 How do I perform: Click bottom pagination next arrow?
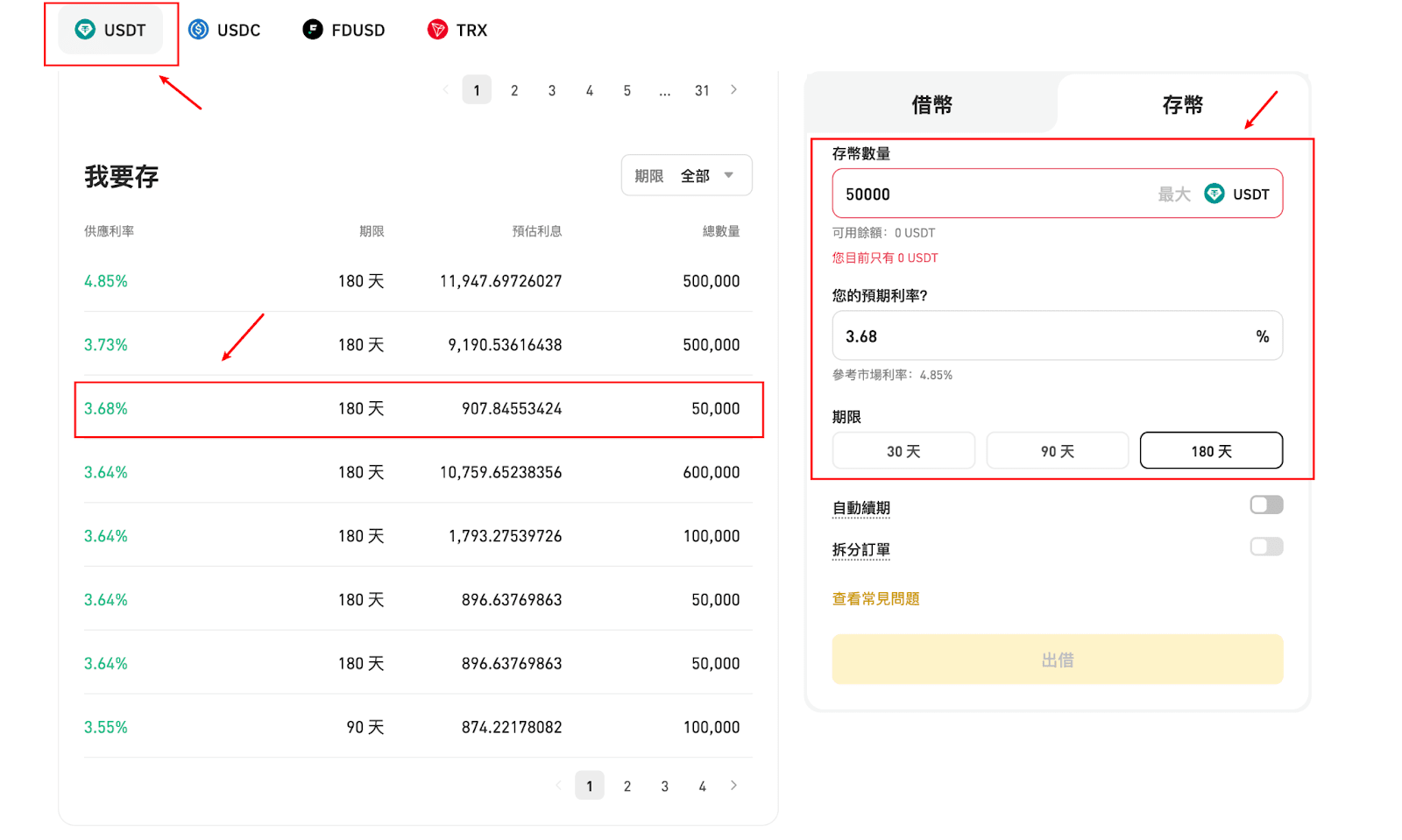click(733, 786)
